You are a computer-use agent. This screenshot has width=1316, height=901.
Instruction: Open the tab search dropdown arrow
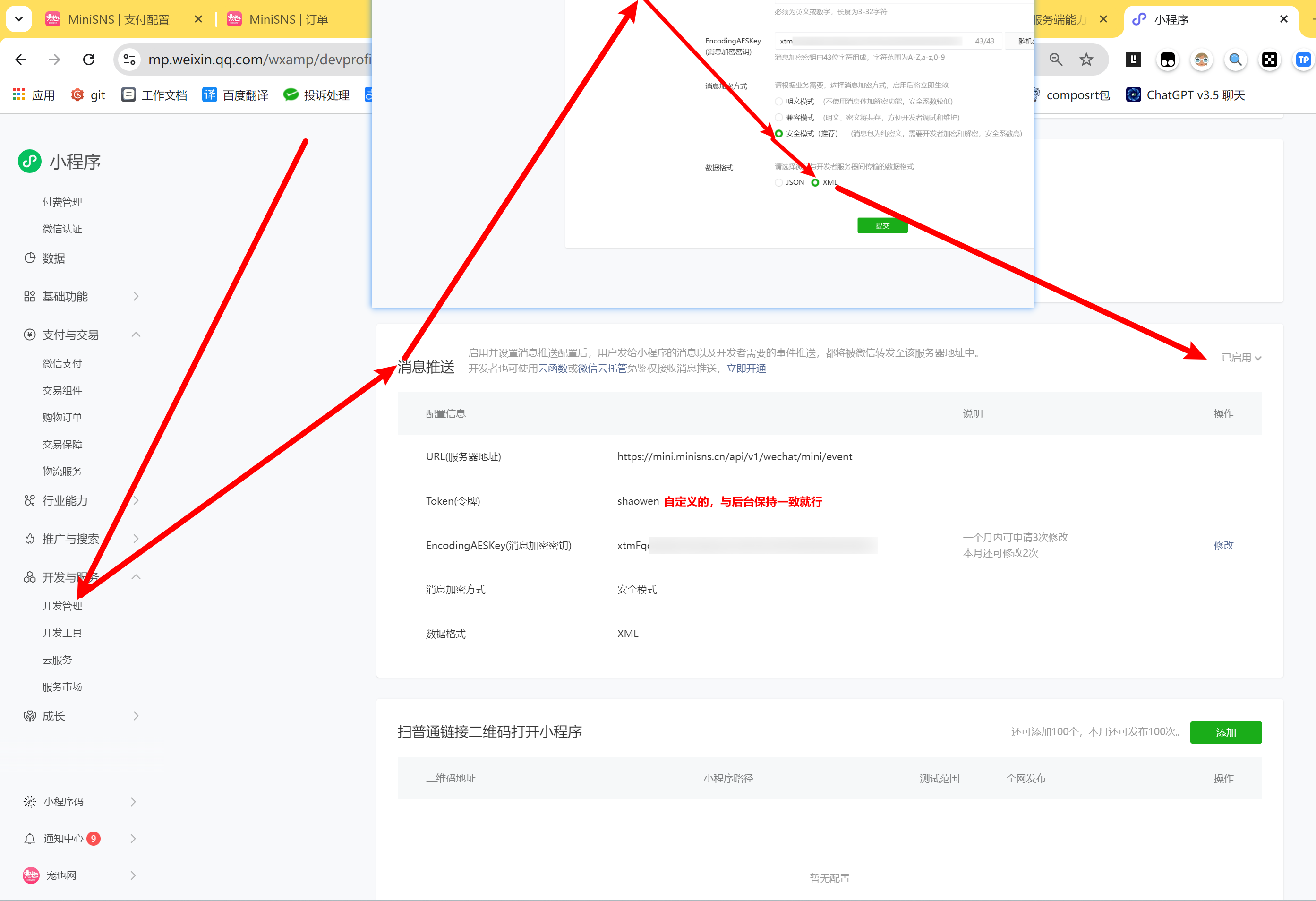(x=19, y=19)
